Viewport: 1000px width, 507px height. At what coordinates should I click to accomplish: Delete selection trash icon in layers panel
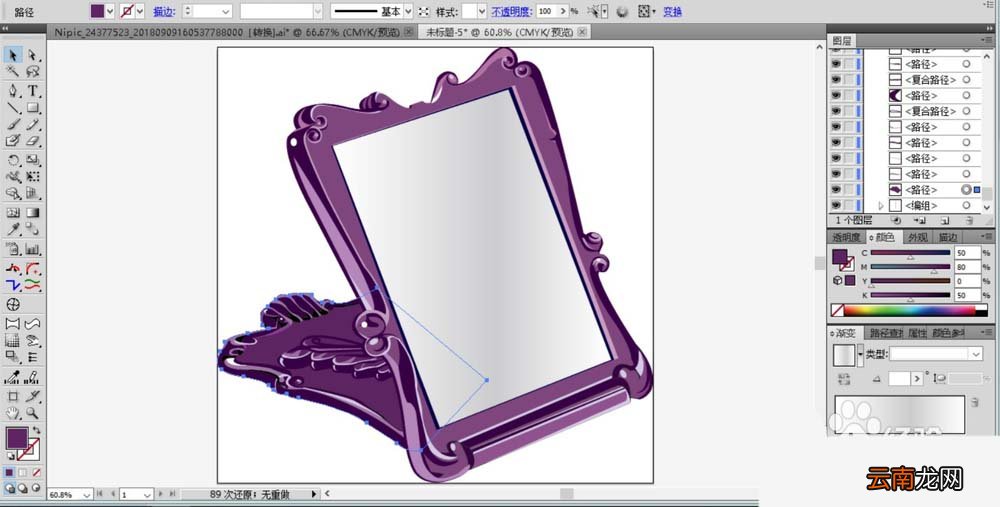tap(969, 221)
